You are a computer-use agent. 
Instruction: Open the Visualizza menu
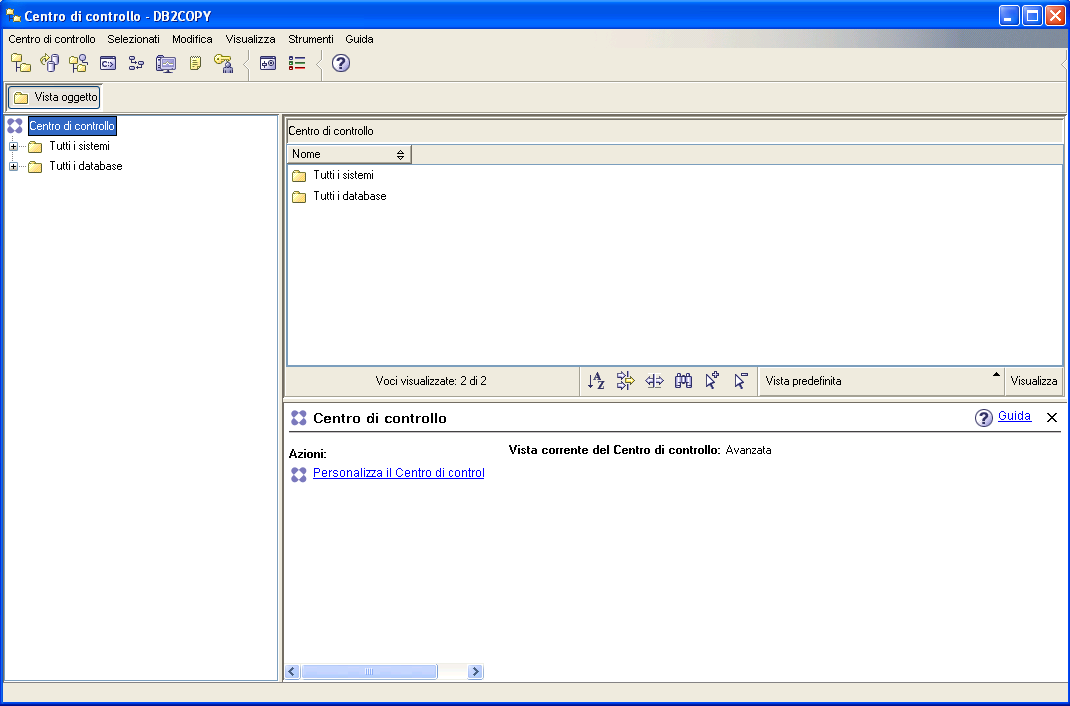250,39
